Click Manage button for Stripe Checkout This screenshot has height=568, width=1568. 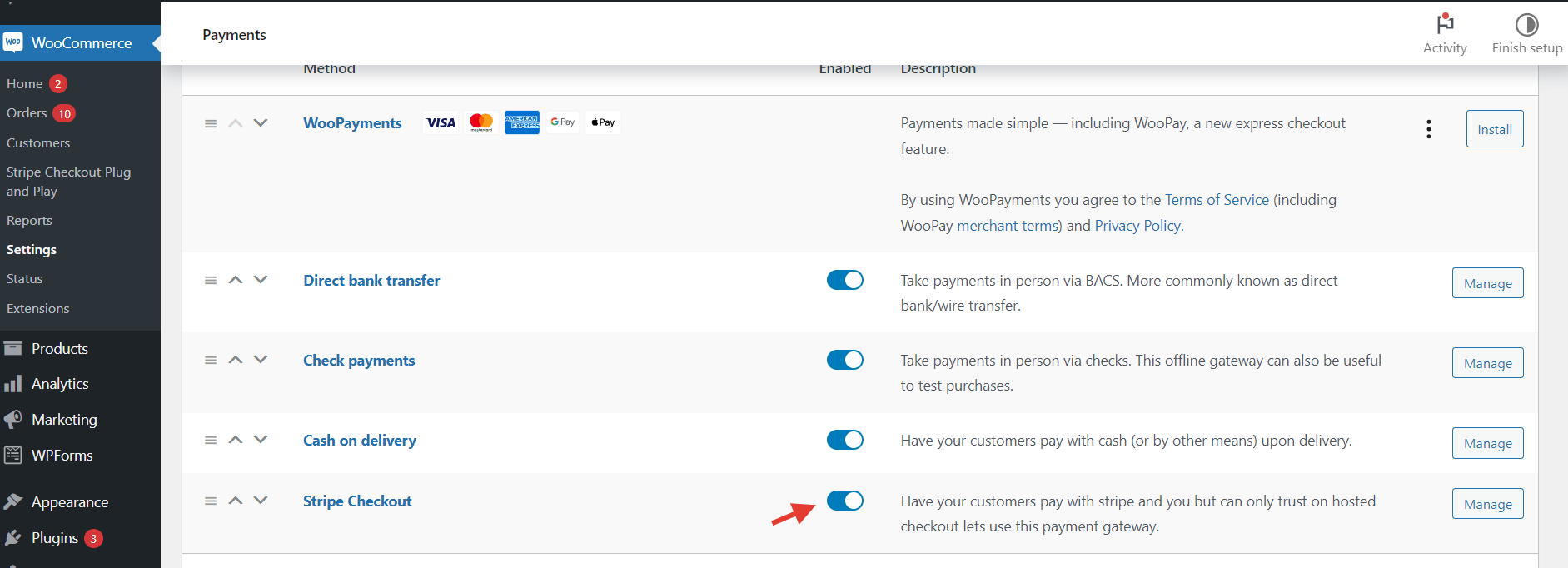[1487, 504]
